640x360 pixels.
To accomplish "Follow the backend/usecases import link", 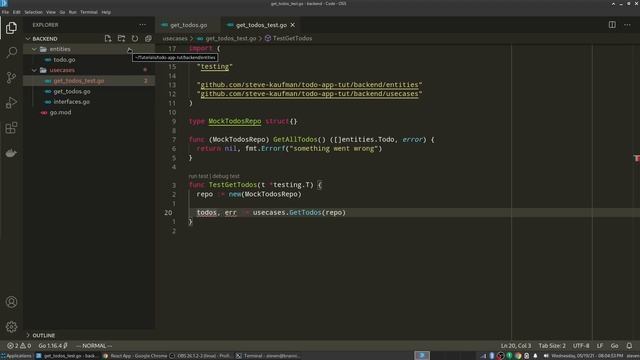I will point(309,94).
